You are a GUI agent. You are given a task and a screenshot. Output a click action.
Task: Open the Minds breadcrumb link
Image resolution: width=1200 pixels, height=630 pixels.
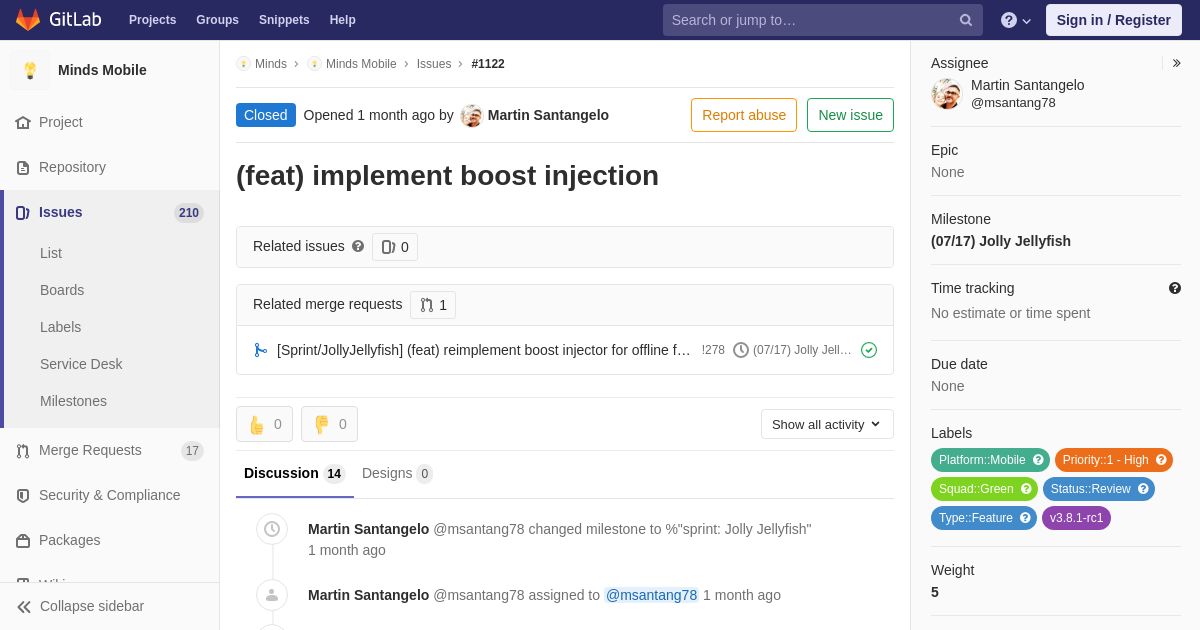click(271, 64)
